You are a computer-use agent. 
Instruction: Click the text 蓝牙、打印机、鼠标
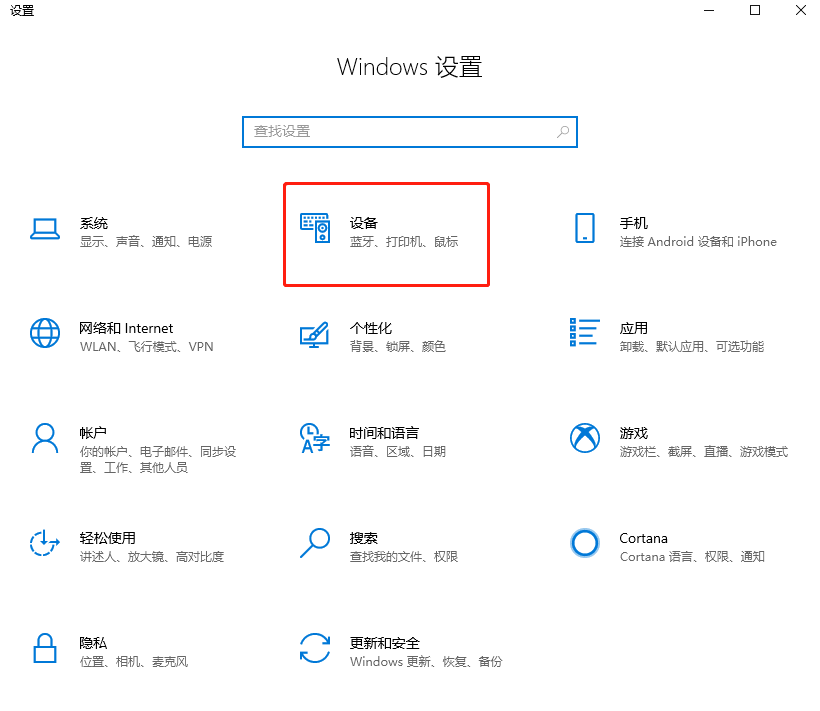(x=404, y=242)
